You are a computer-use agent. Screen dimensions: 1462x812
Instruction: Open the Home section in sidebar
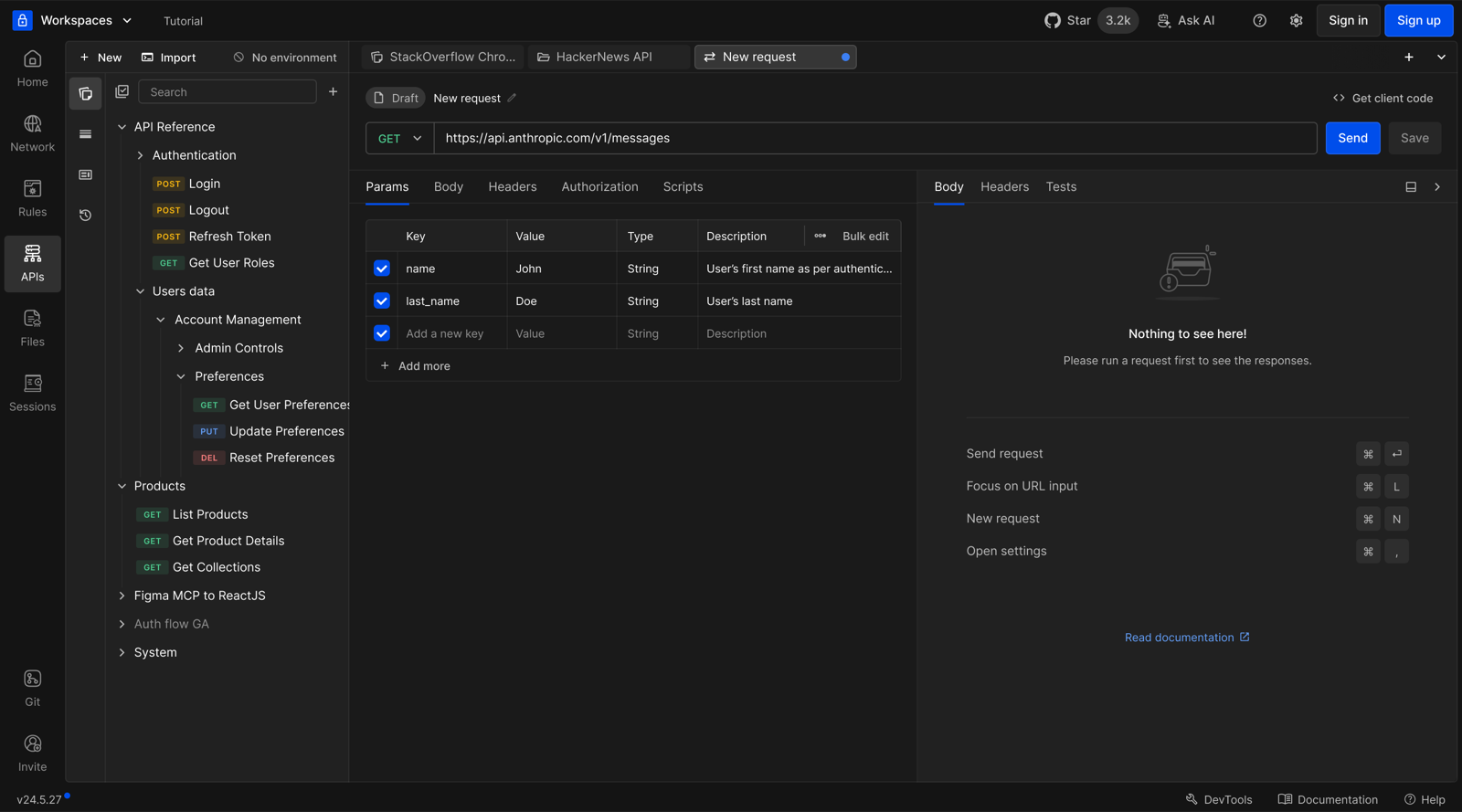(32, 69)
